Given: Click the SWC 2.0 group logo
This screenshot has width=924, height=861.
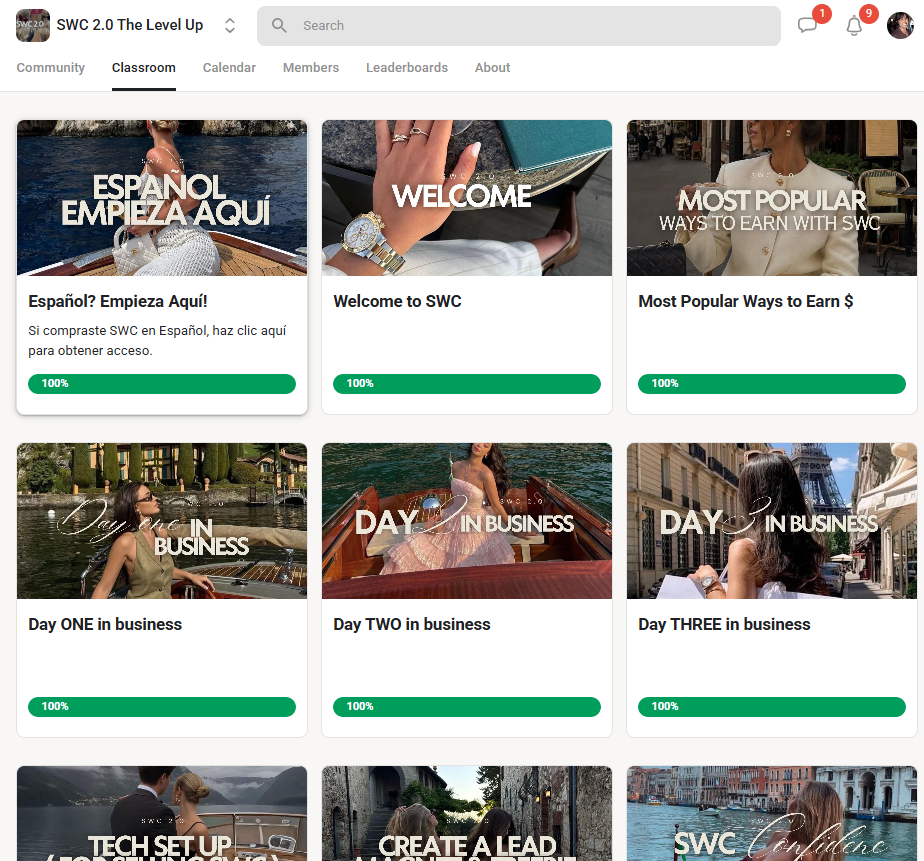Looking at the screenshot, I should (x=33, y=25).
